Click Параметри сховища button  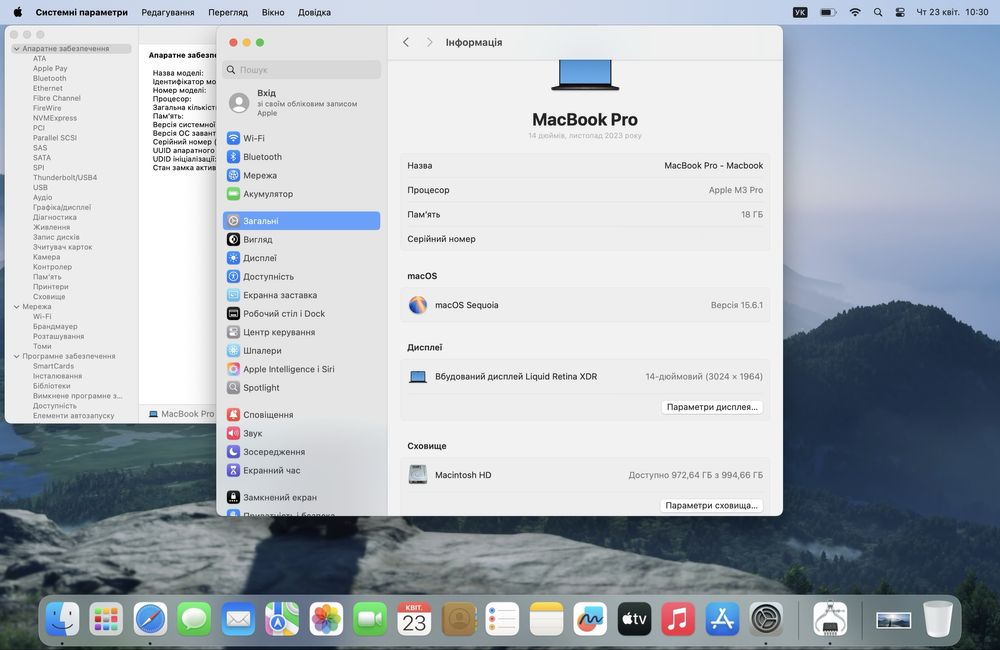pos(711,505)
